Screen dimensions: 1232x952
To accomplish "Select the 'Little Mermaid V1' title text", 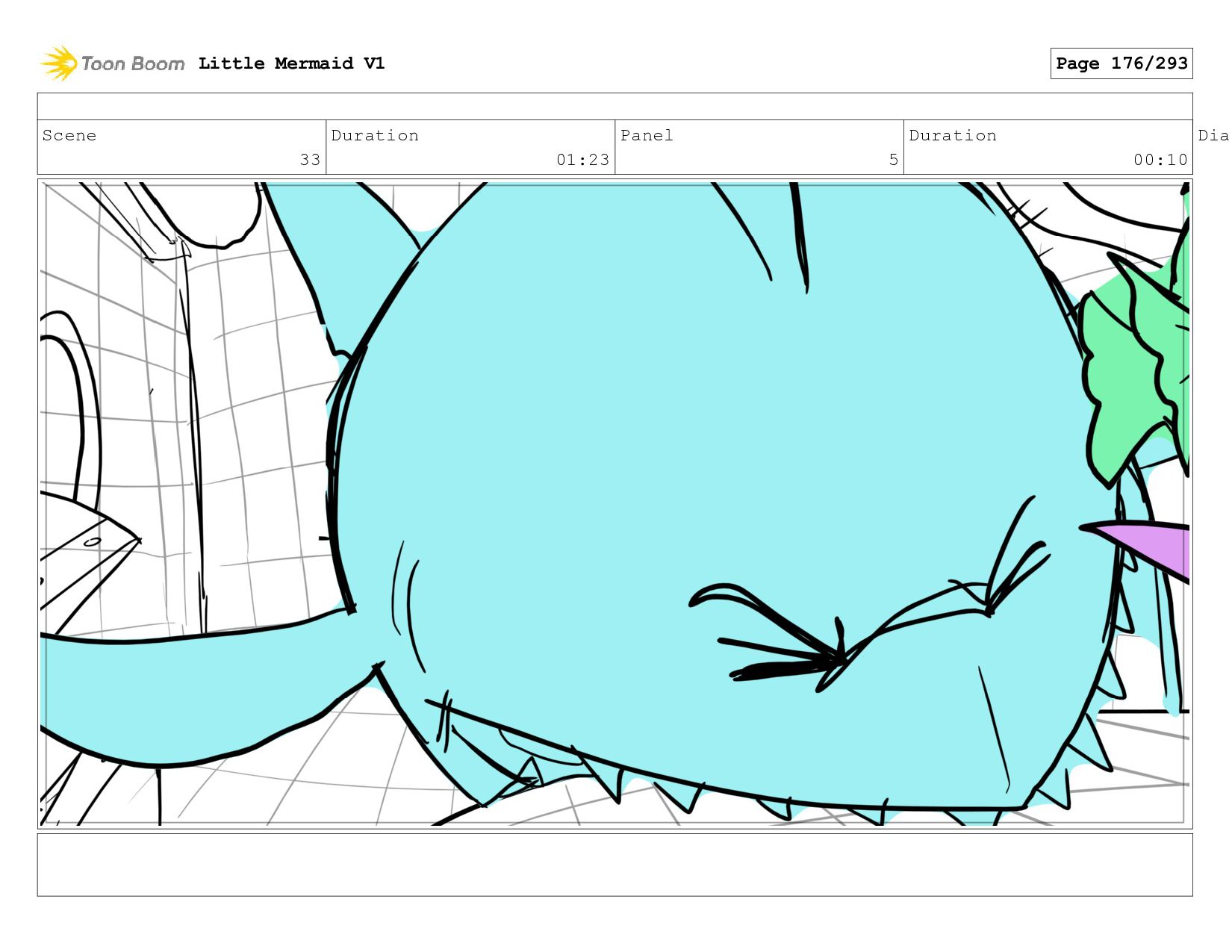I will coord(291,63).
